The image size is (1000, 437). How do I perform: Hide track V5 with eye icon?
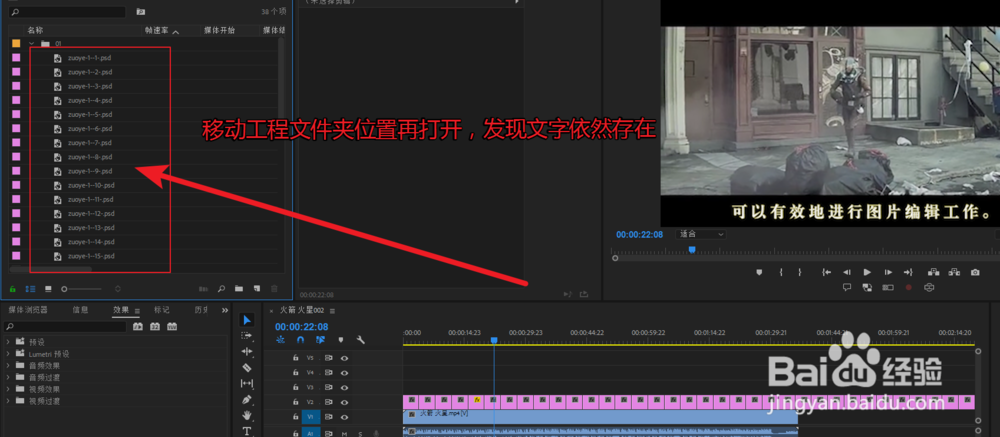click(x=345, y=358)
